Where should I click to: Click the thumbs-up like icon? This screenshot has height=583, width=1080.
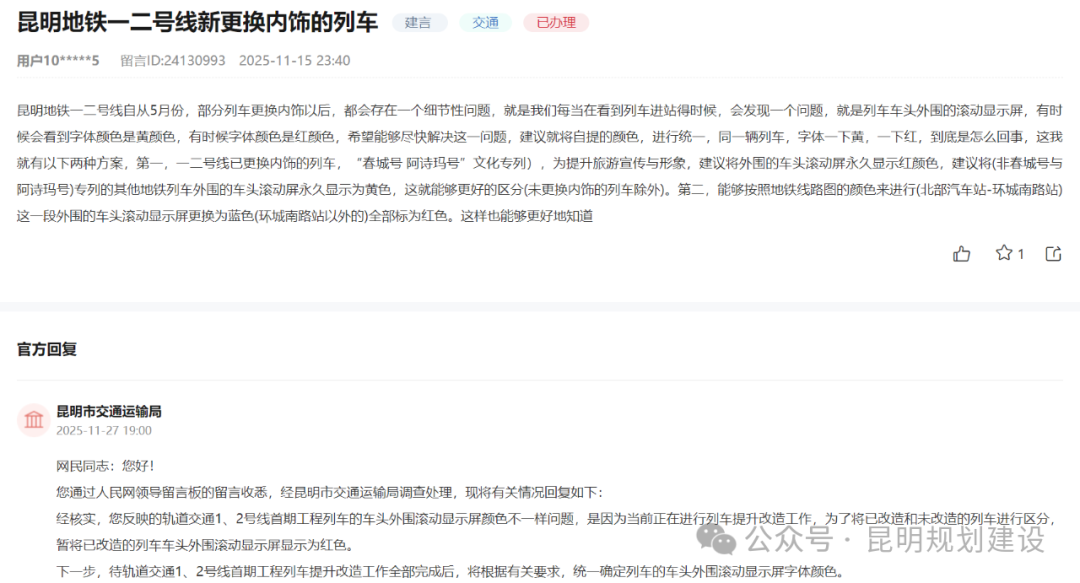(961, 254)
